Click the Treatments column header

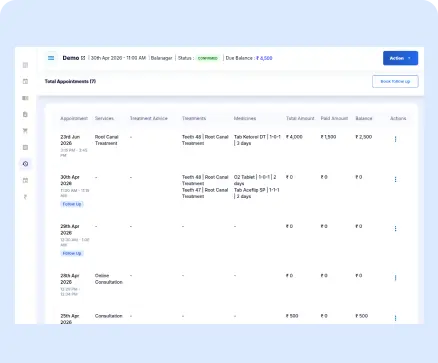click(x=194, y=118)
